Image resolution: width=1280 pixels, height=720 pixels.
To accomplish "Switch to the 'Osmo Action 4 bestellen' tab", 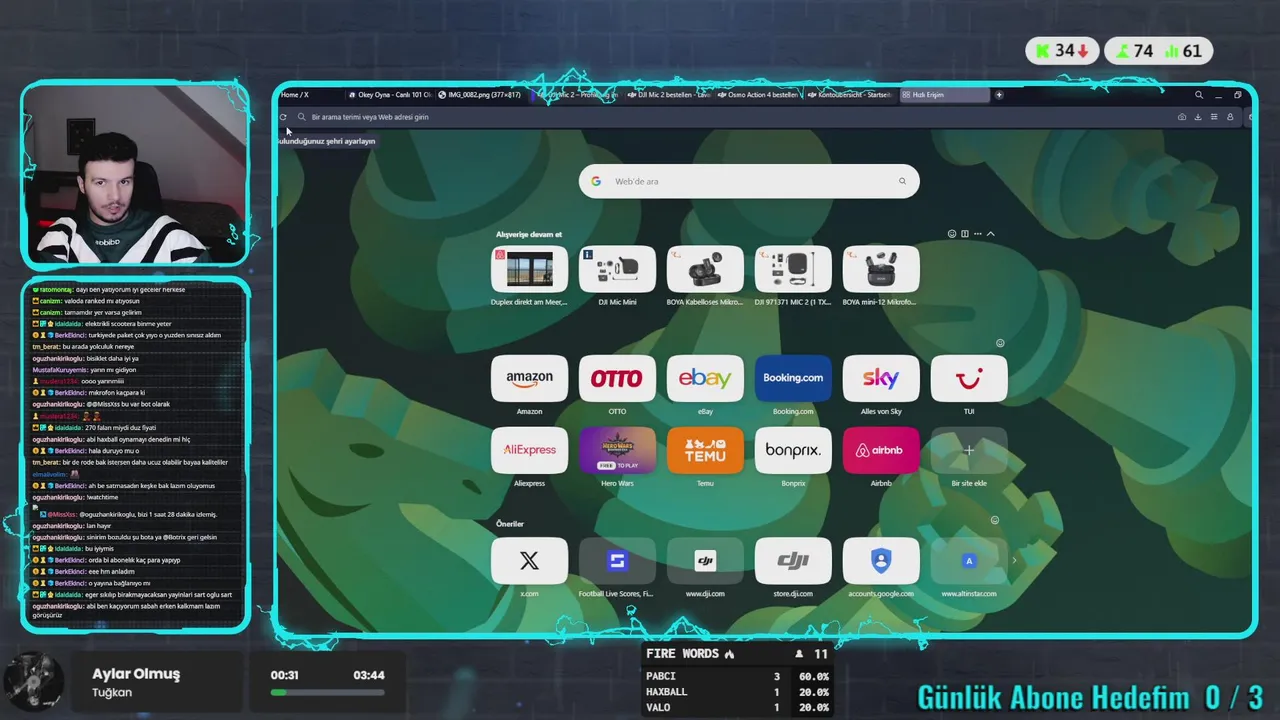I will (759, 95).
